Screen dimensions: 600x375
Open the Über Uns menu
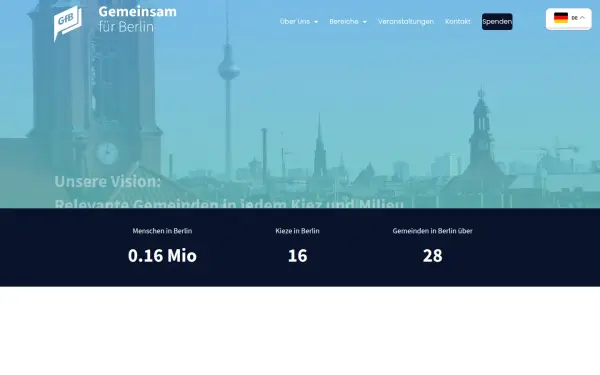295,21
